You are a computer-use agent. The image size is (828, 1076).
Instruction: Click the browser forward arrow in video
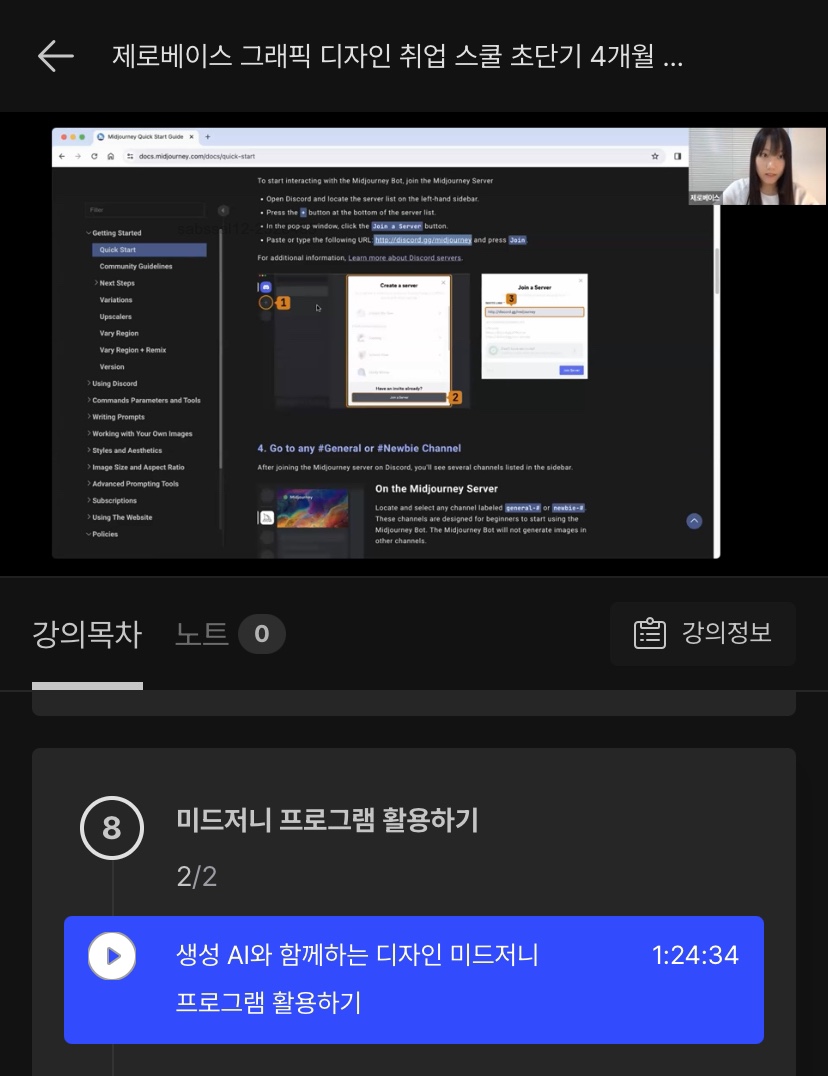pyautogui.click(x=78, y=156)
